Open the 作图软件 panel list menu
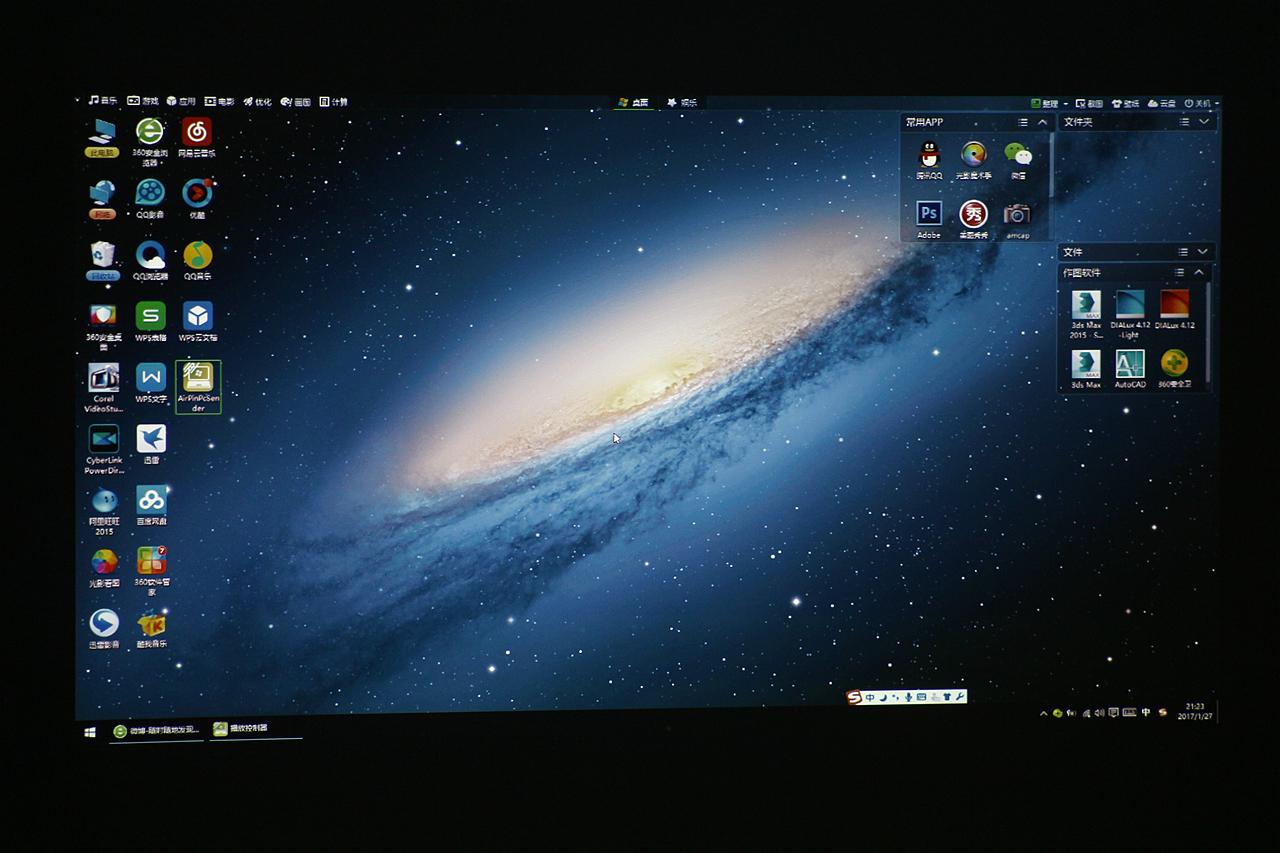Viewport: 1280px width, 853px height. [x=1179, y=272]
